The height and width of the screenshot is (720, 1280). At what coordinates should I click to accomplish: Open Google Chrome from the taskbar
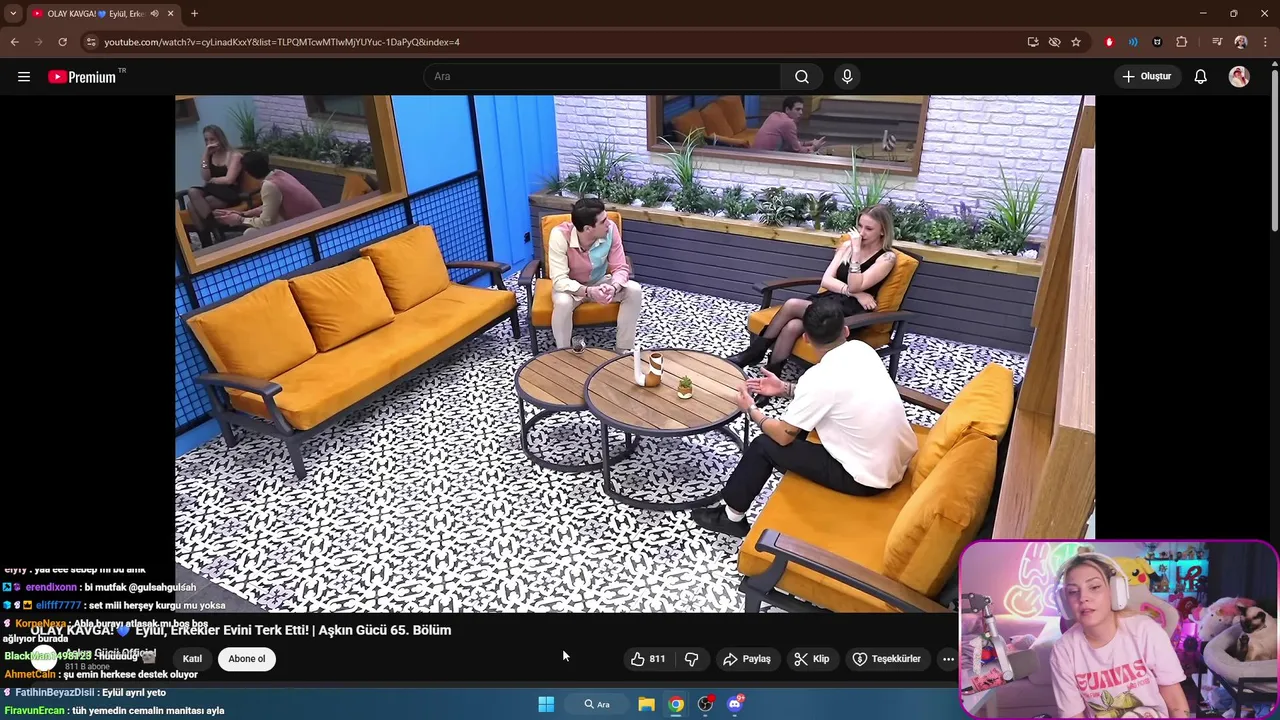(x=677, y=704)
